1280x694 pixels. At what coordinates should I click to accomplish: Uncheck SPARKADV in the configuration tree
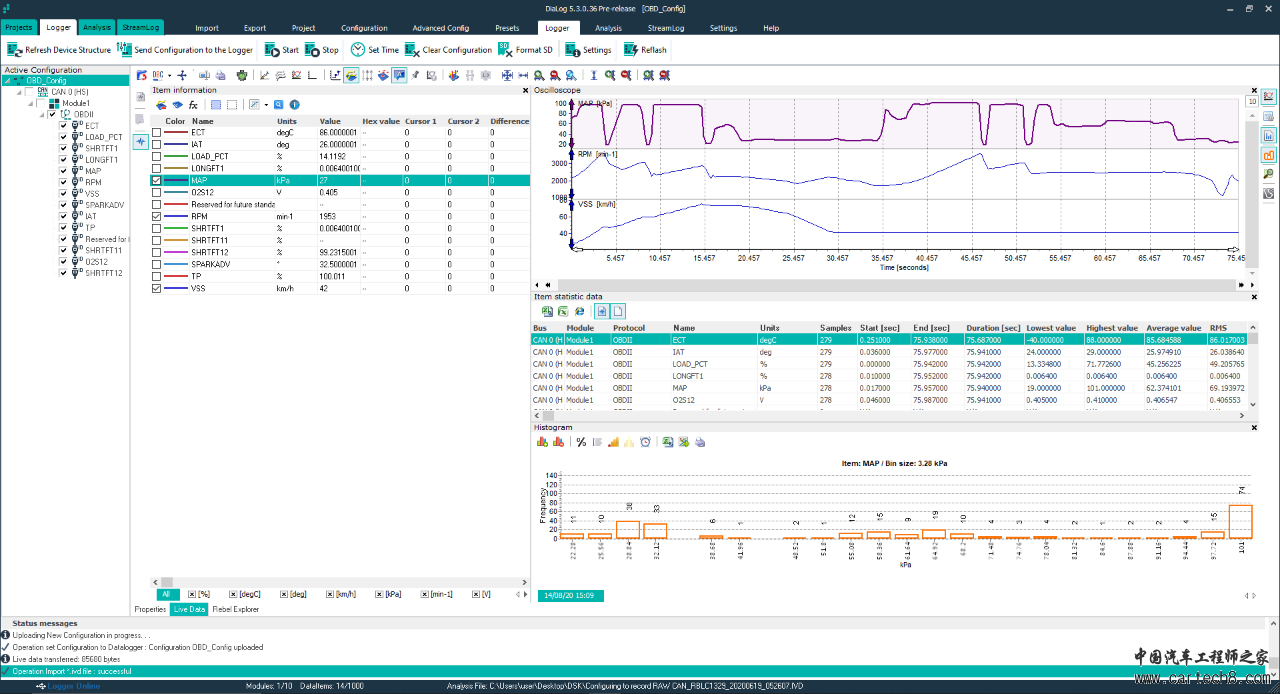[x=63, y=205]
